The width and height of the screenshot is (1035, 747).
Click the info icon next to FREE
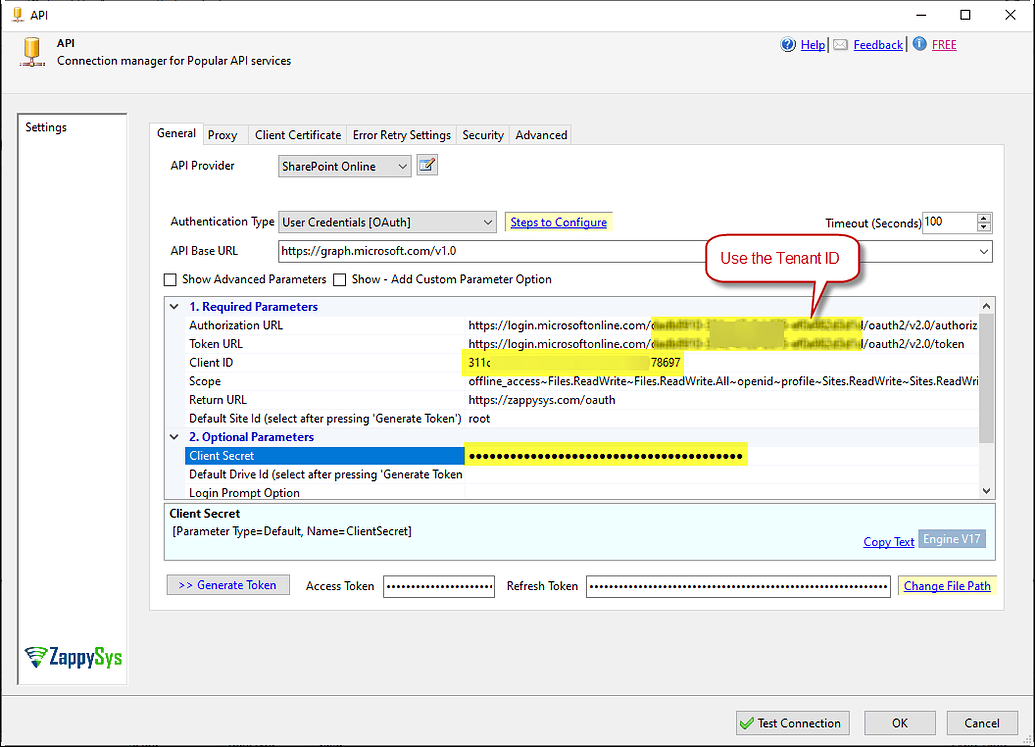(x=920, y=44)
